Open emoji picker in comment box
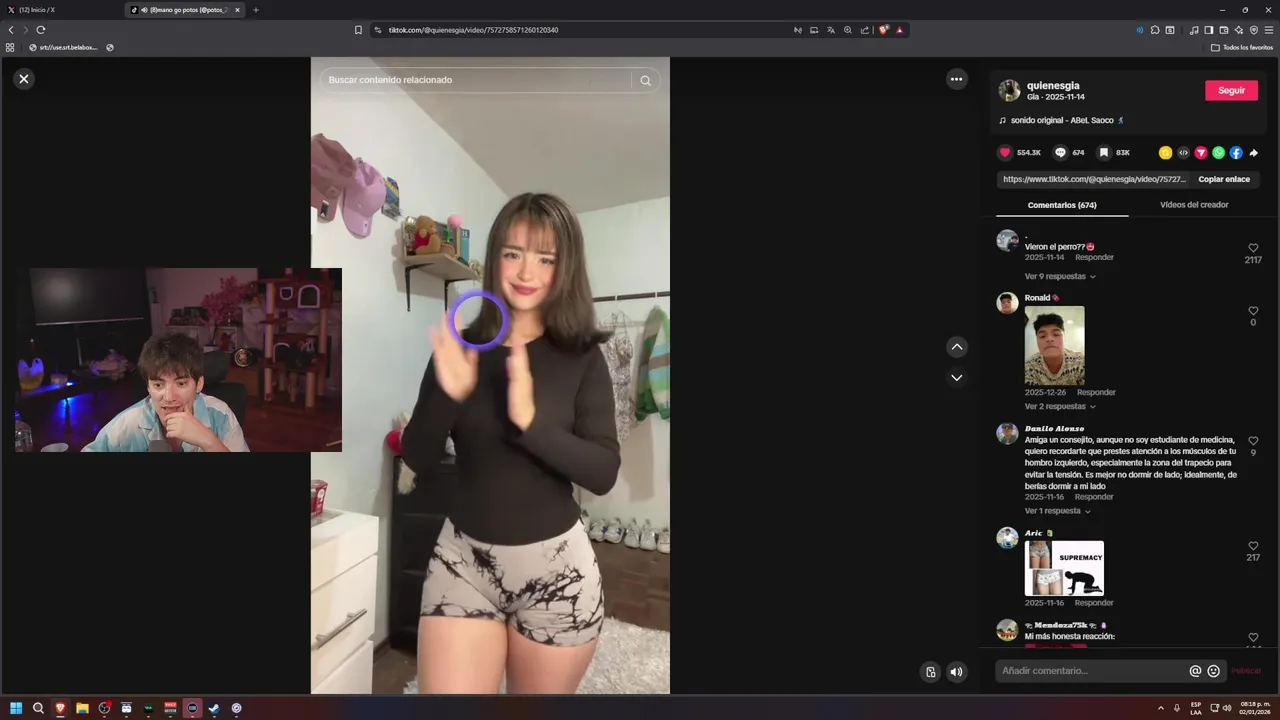The image size is (1280, 720). (1214, 671)
